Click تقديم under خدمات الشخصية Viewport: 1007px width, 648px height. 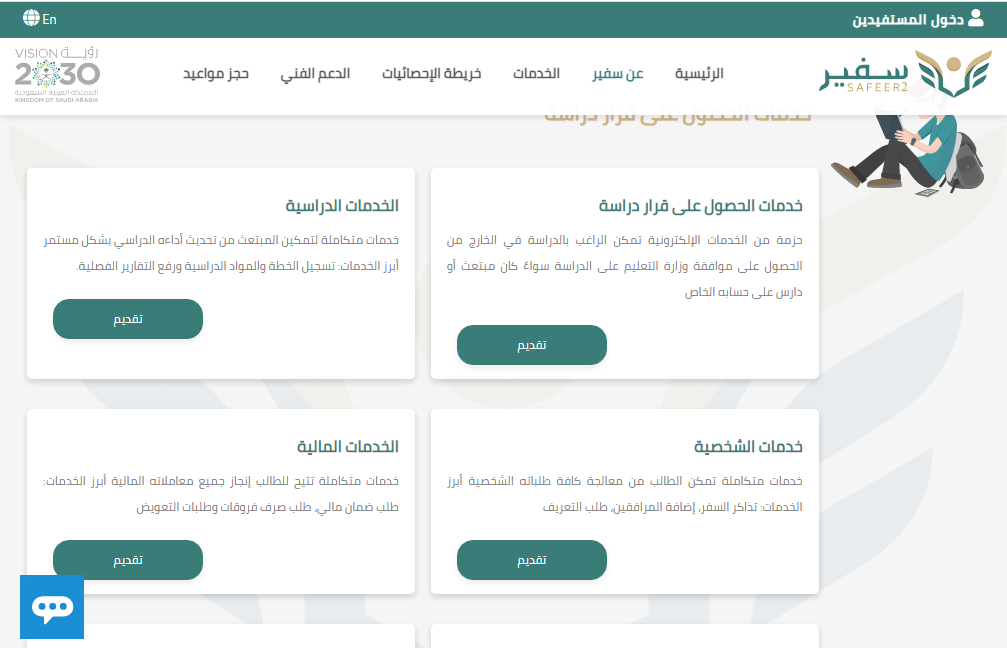pos(531,560)
